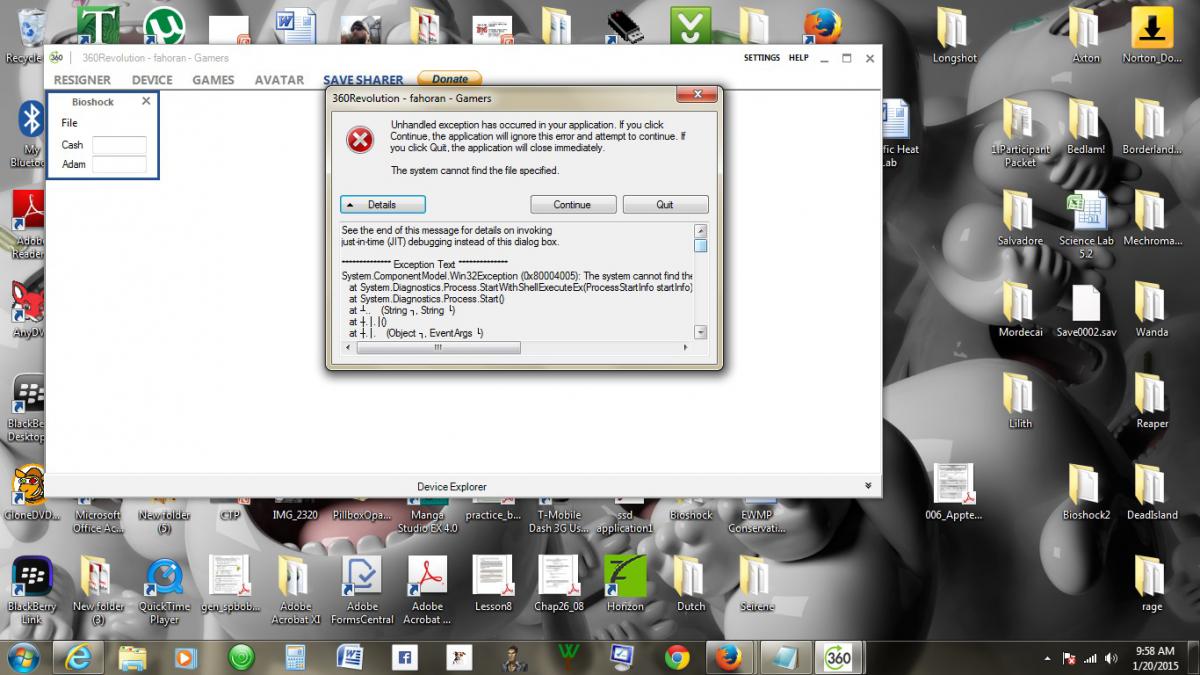
Task: Expand the Device Explorer panel chevron
Action: point(867,486)
